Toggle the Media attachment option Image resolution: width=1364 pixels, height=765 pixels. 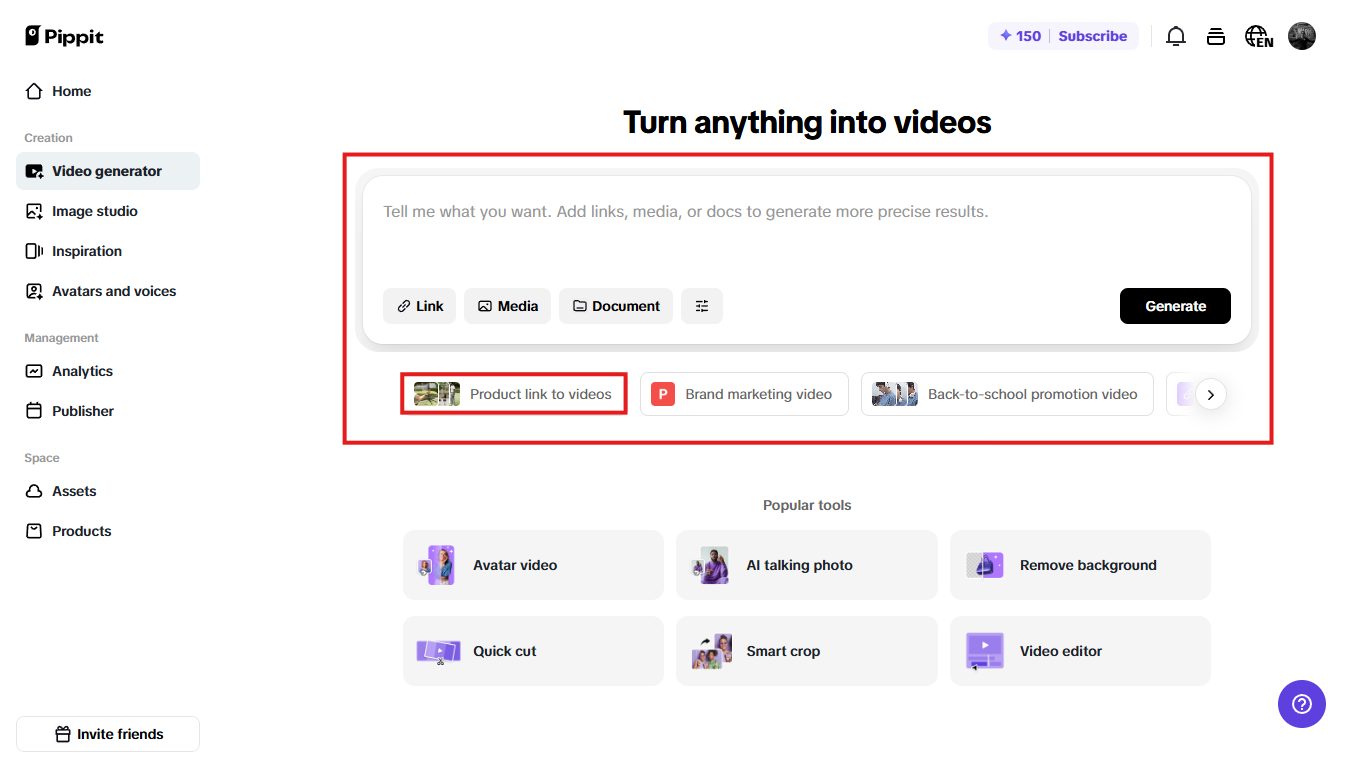coord(507,306)
